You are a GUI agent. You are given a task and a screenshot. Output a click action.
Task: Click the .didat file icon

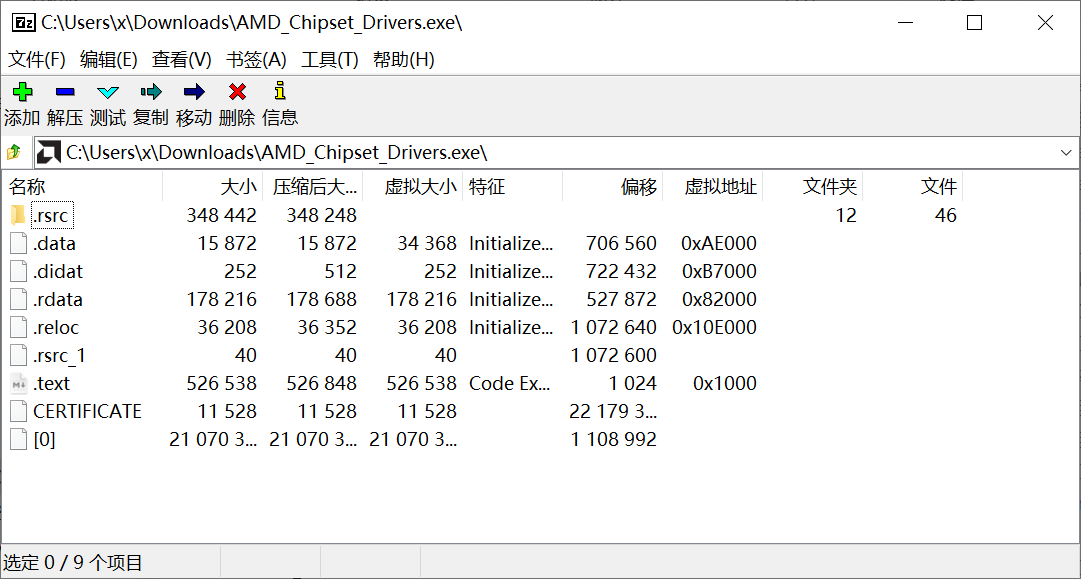pyautogui.click(x=19, y=272)
